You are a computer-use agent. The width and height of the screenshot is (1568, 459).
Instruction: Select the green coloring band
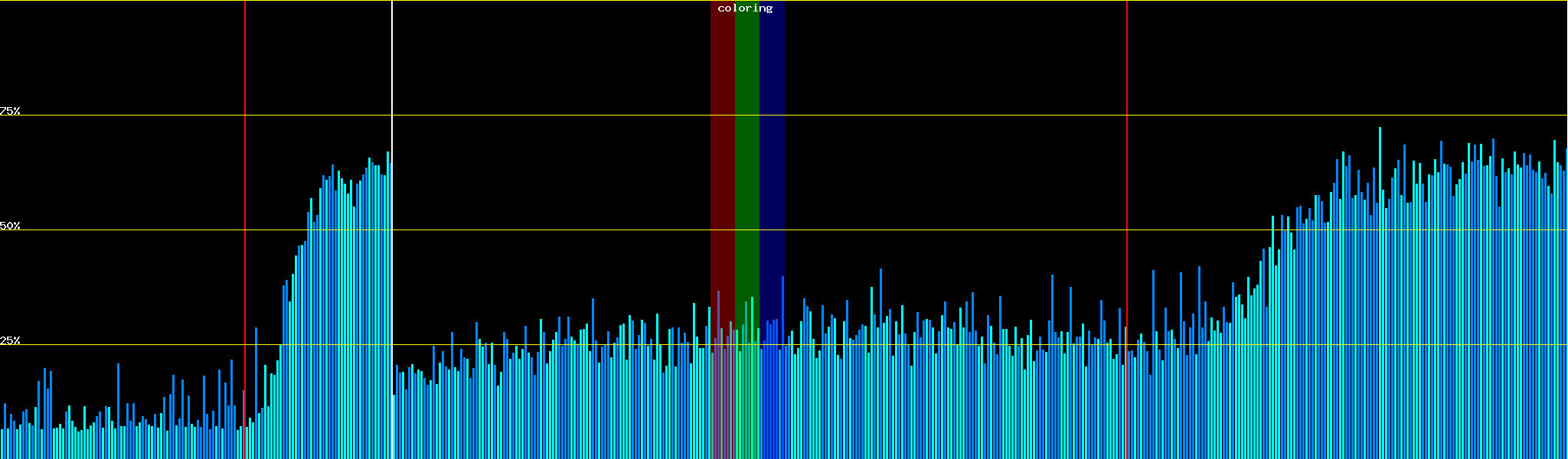tap(746, 153)
